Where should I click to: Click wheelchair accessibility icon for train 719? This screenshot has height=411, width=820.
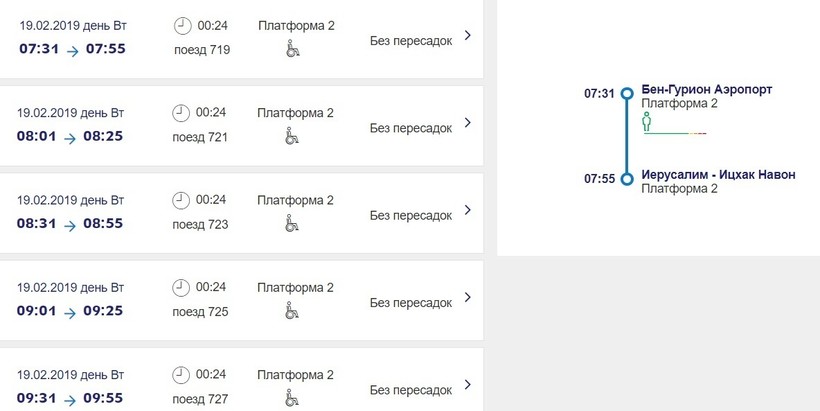coord(292,47)
